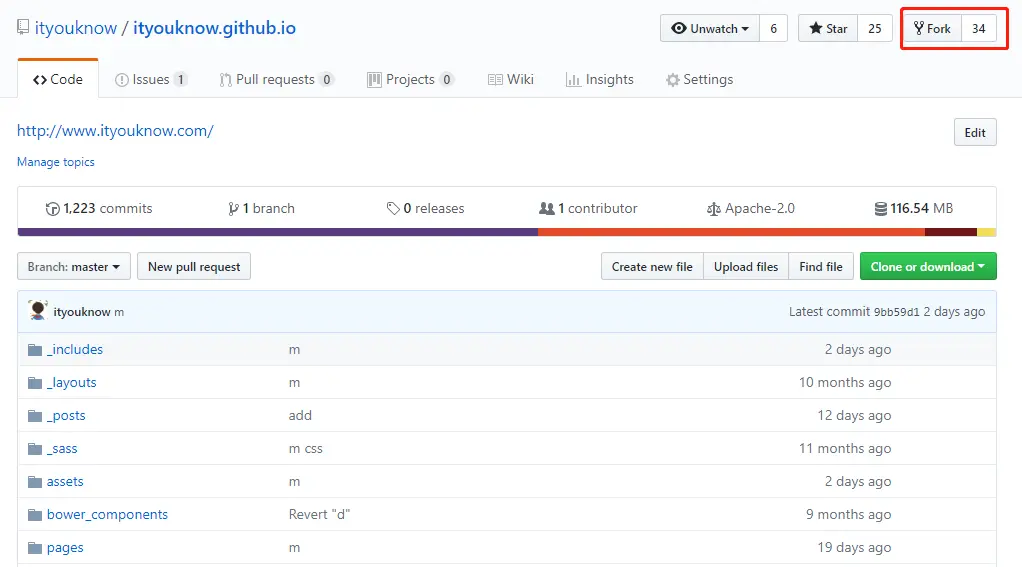Switch to the Code tab
Viewport: 1022px width, 567px height.
(x=58, y=80)
